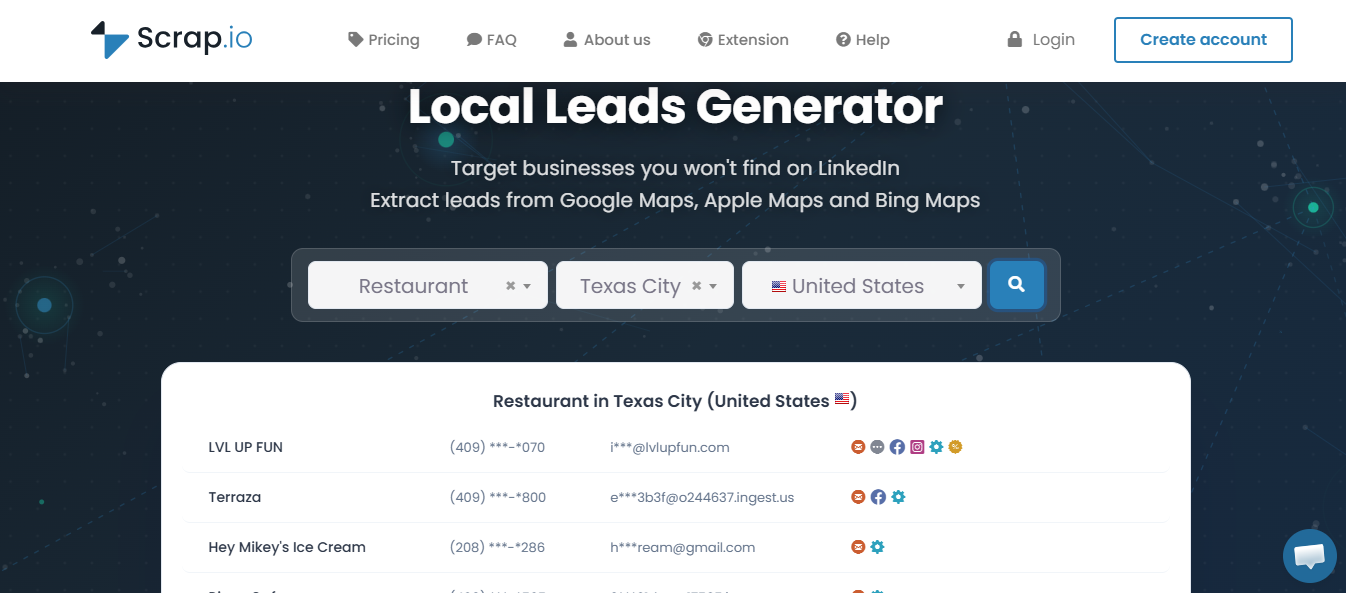
Task: Click the email icon in Terraza row
Action: click(858, 497)
